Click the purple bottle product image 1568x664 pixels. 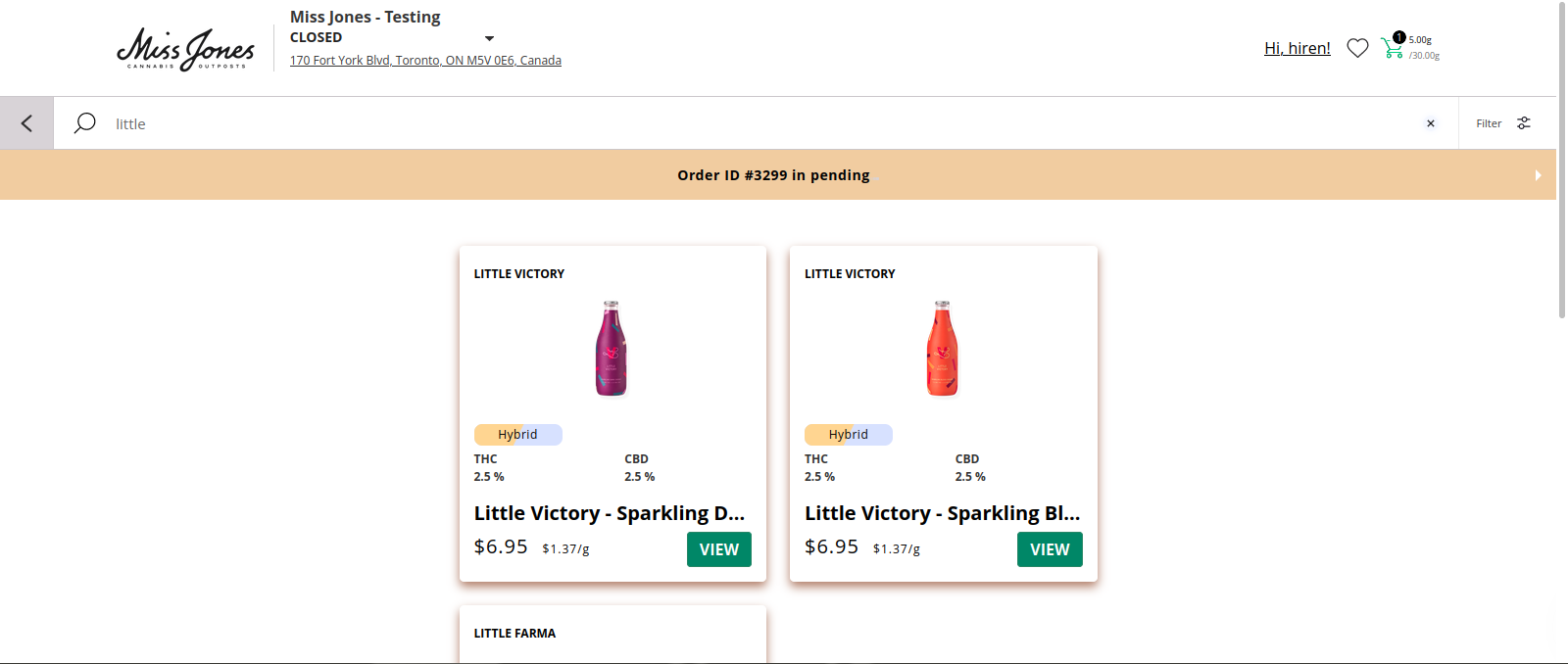tap(612, 349)
